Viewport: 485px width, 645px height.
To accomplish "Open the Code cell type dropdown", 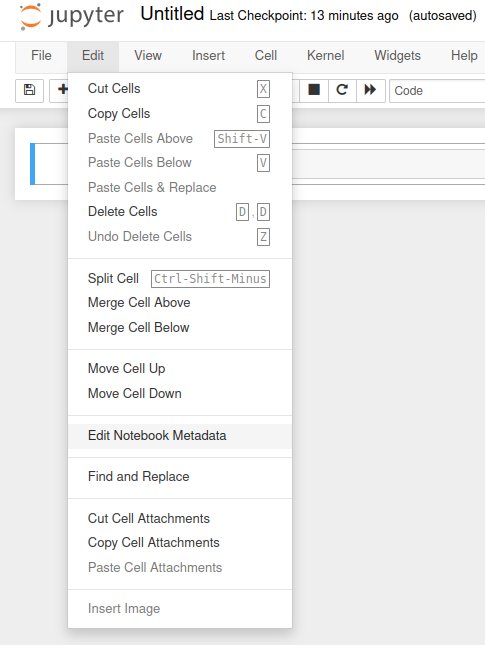I will click(438, 90).
